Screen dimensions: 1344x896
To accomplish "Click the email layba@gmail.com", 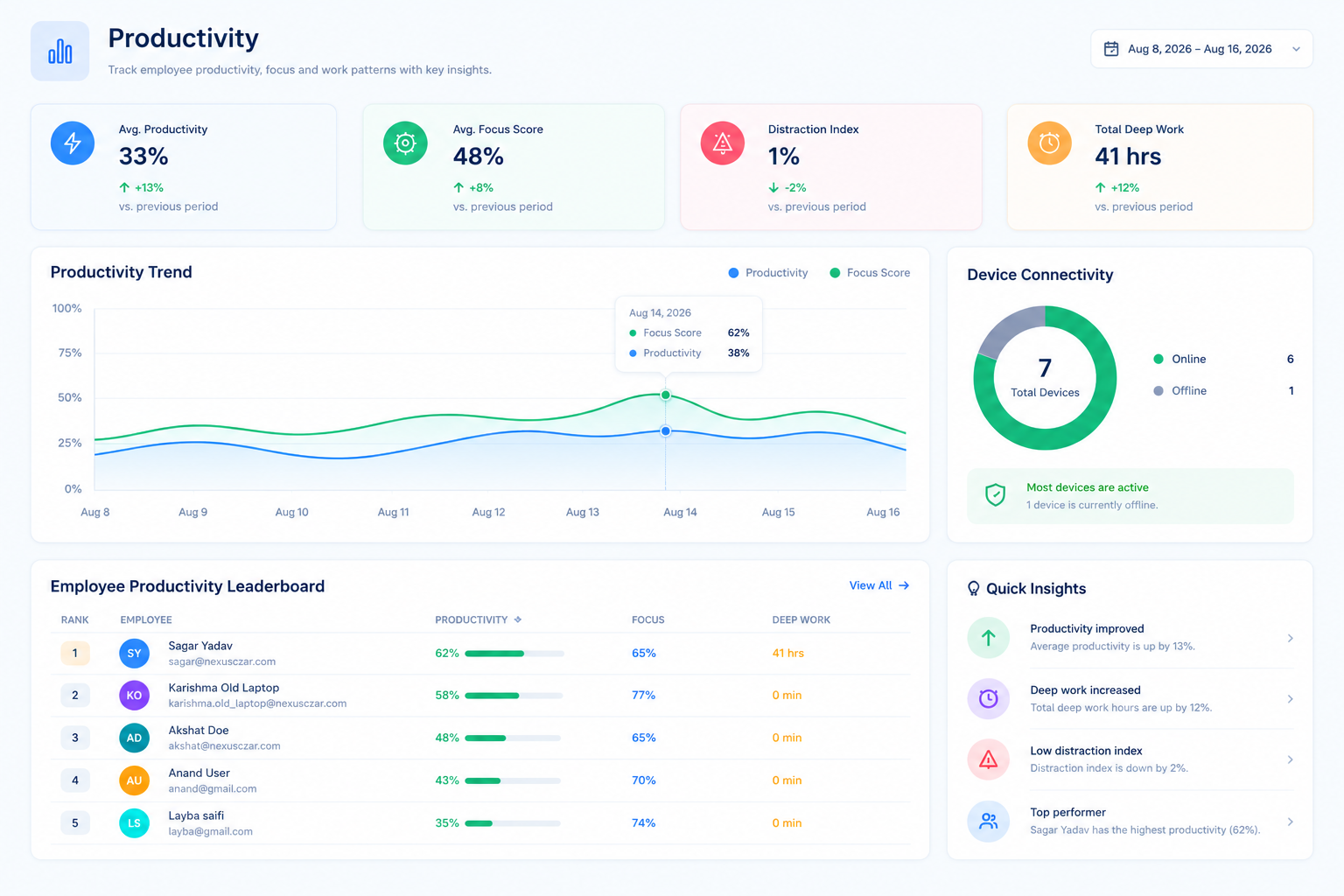I will (210, 832).
